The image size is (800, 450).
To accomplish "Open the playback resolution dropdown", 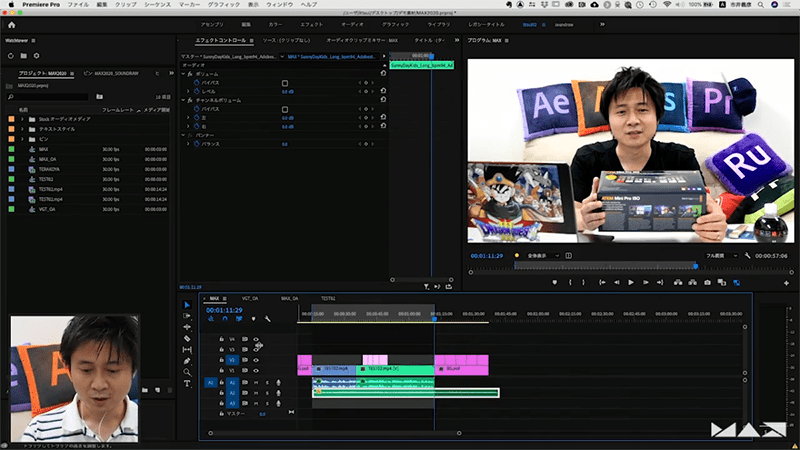I will [x=721, y=256].
